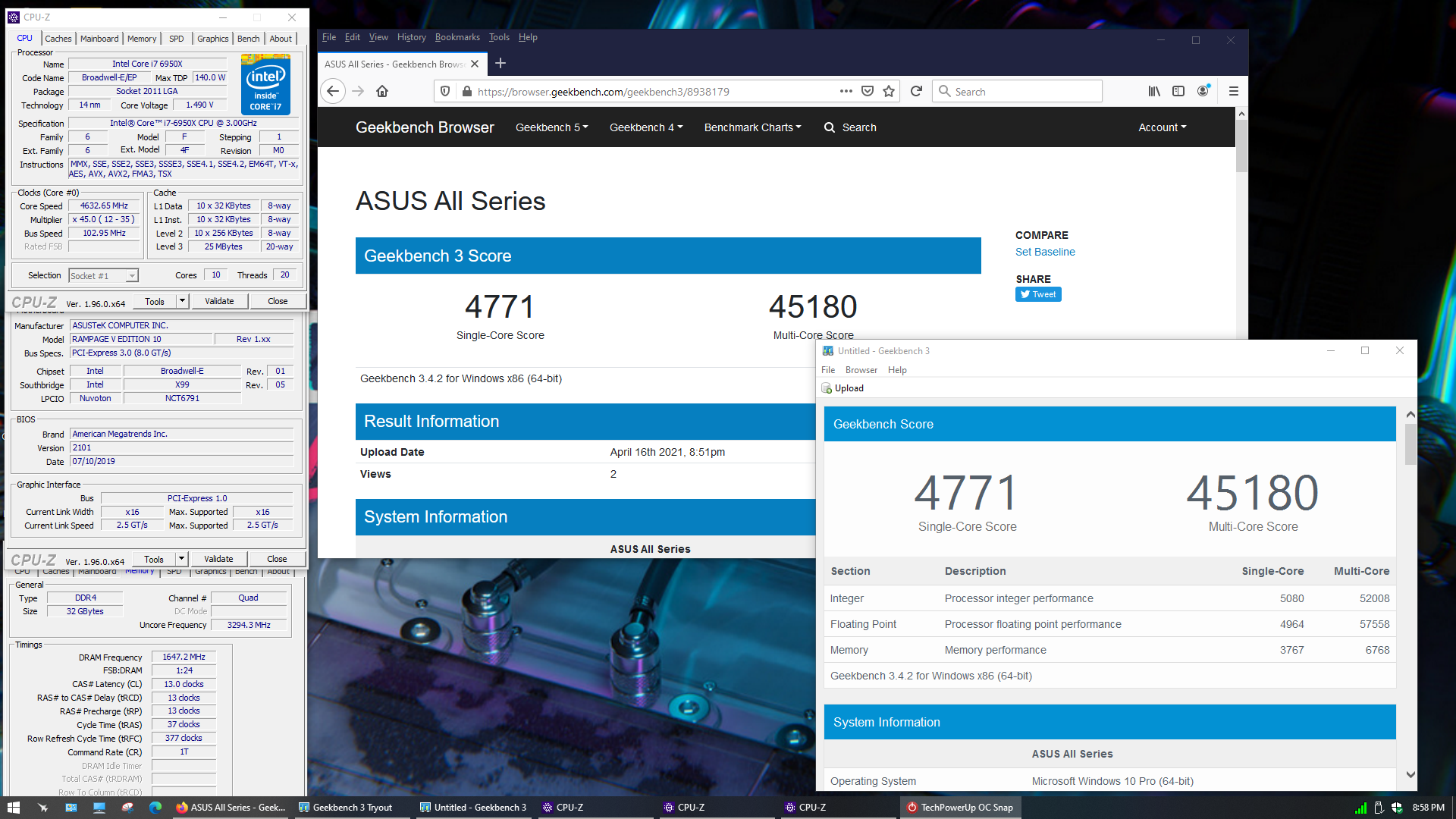The height and width of the screenshot is (819, 1456).
Task: Click the magnifier icon beside Geekbench Search
Action: tap(830, 127)
